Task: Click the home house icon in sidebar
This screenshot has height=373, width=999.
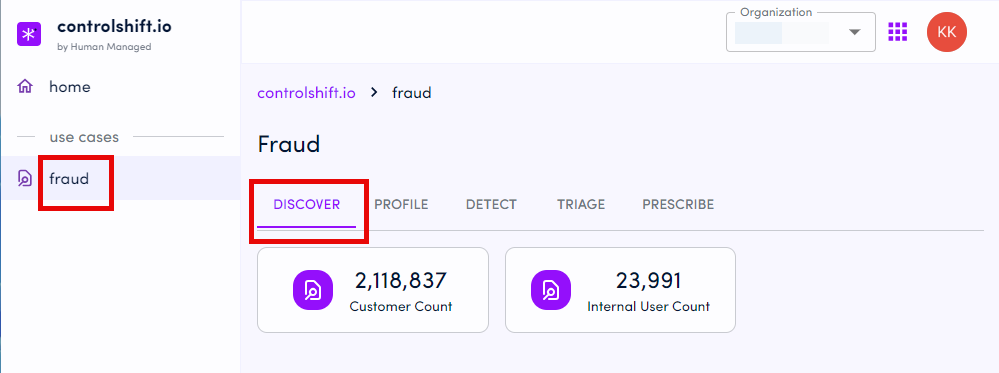Action: 25,86
